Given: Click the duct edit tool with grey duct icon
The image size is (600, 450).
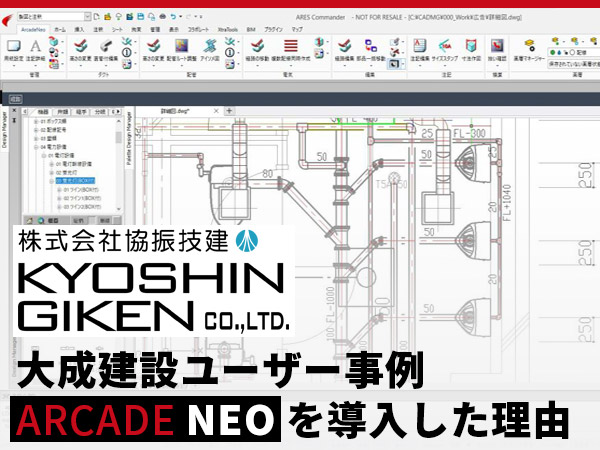Looking at the screenshot, I should (106, 47).
